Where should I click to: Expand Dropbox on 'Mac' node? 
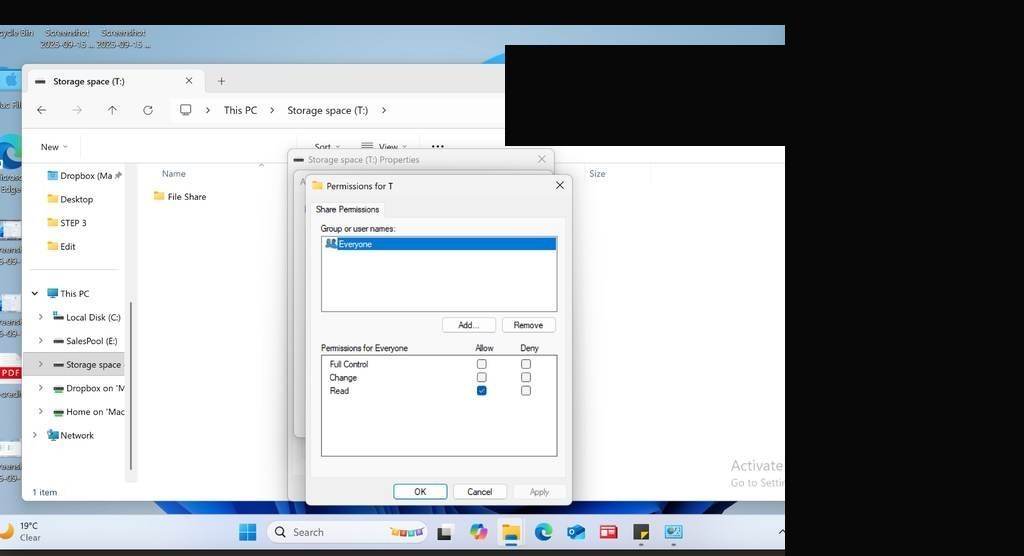(x=40, y=388)
